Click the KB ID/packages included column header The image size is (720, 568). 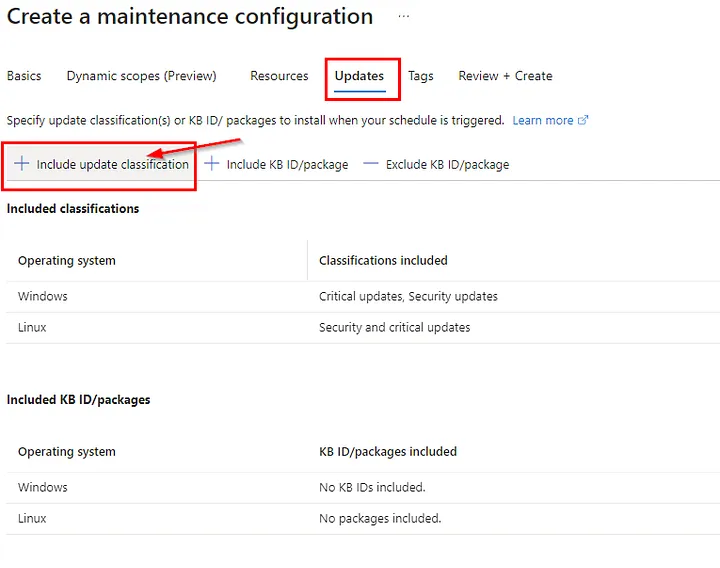click(x=388, y=452)
